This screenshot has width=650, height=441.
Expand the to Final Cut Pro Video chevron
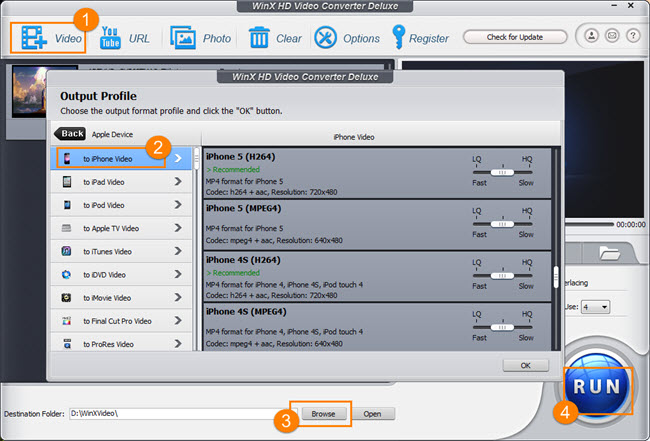pyautogui.click(x=178, y=321)
